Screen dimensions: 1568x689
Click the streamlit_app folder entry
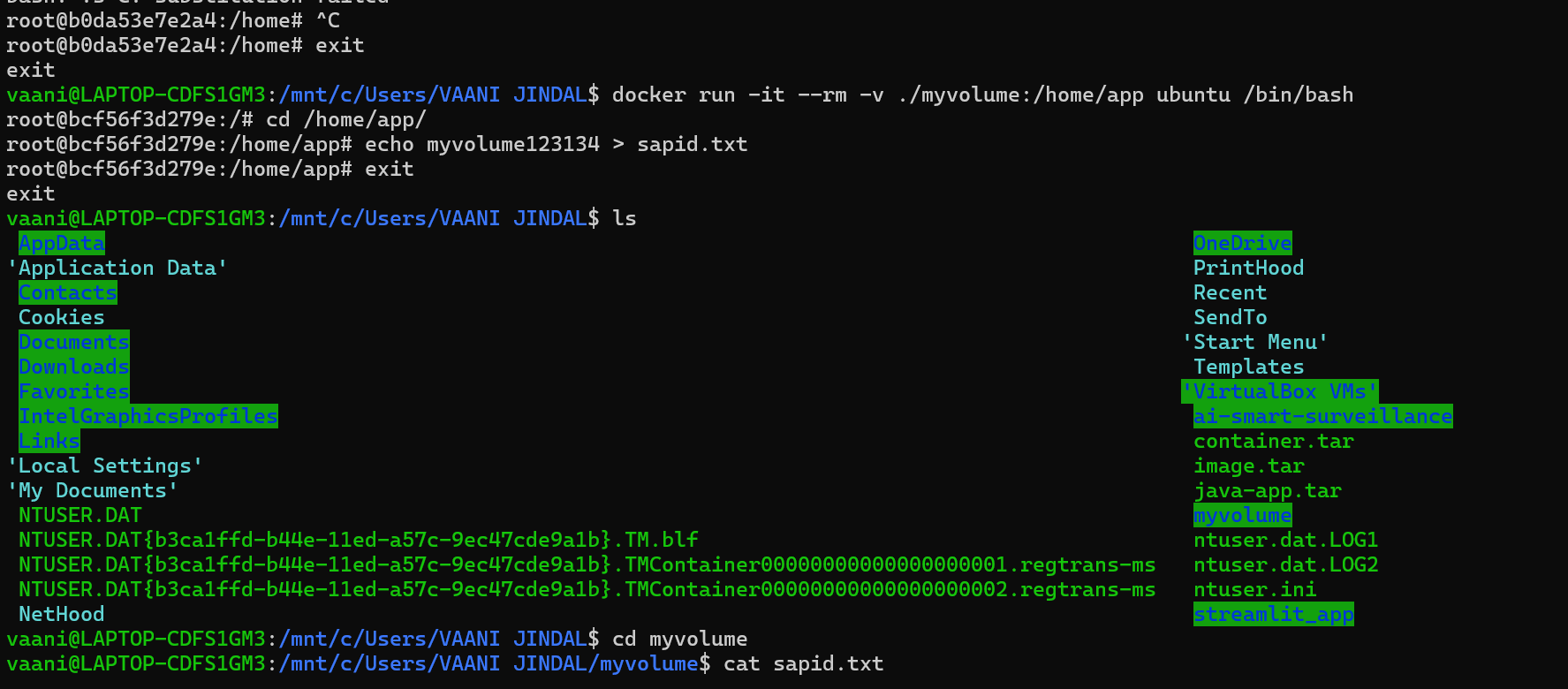[x=1273, y=614]
